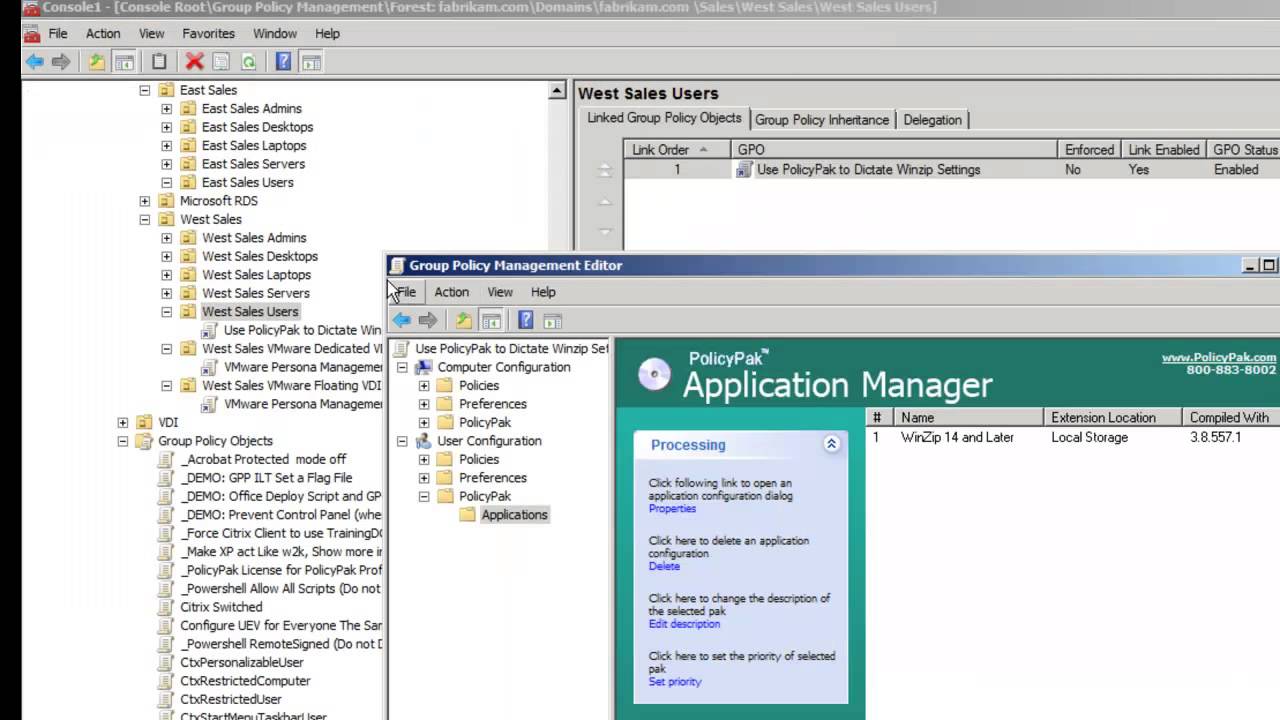Go up one level using Console1 toolbar icon
The width and height of the screenshot is (1280, 720).
96,62
